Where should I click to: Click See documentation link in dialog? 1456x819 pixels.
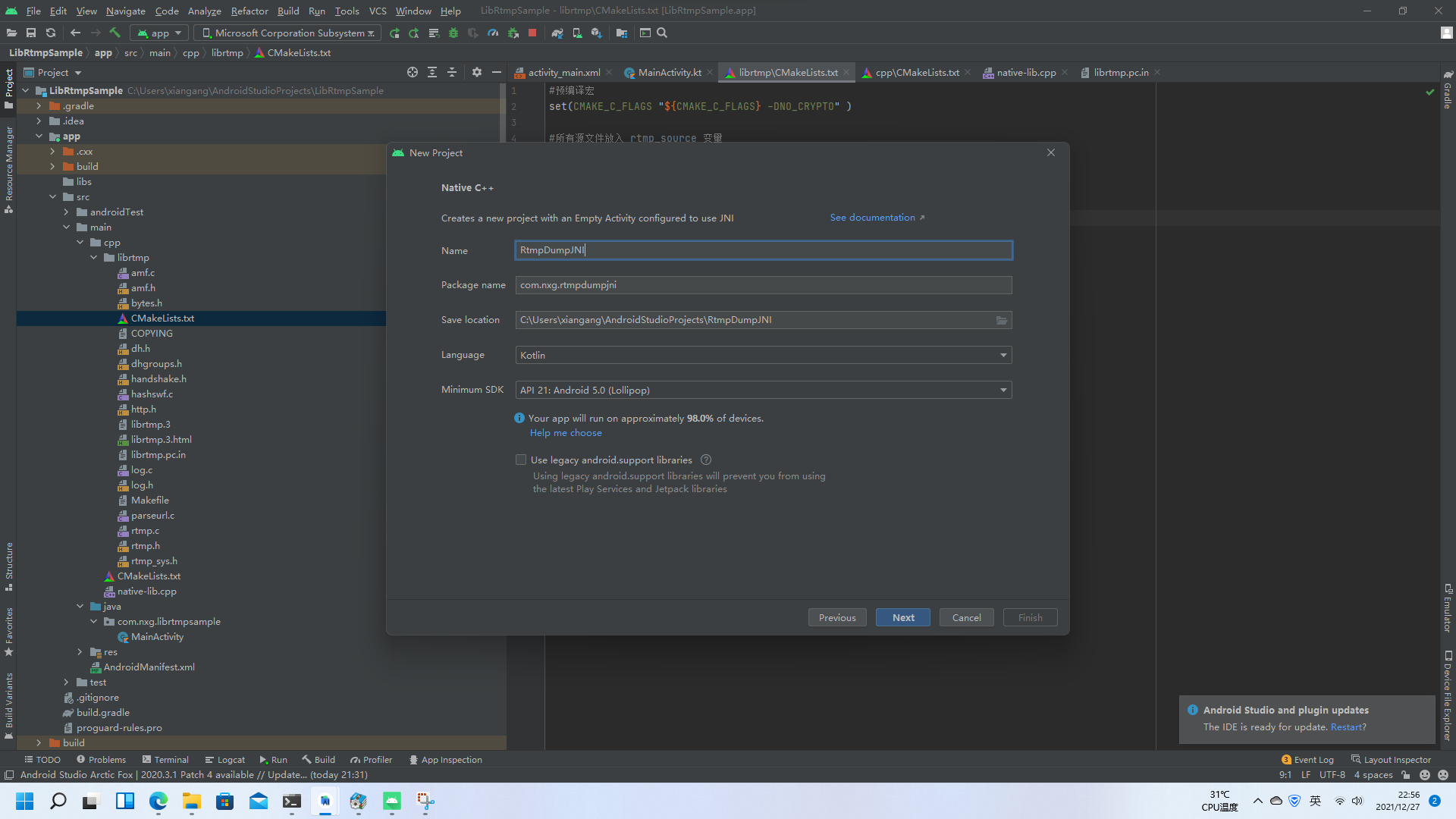[877, 217]
